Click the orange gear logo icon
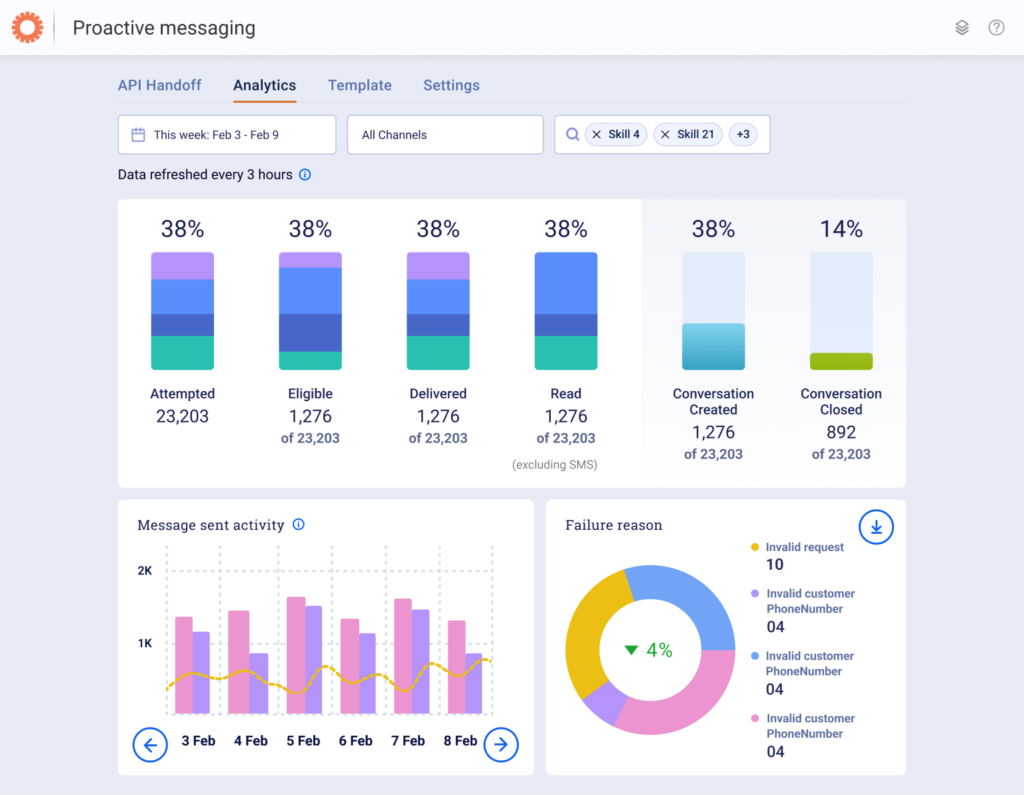 (x=27, y=27)
